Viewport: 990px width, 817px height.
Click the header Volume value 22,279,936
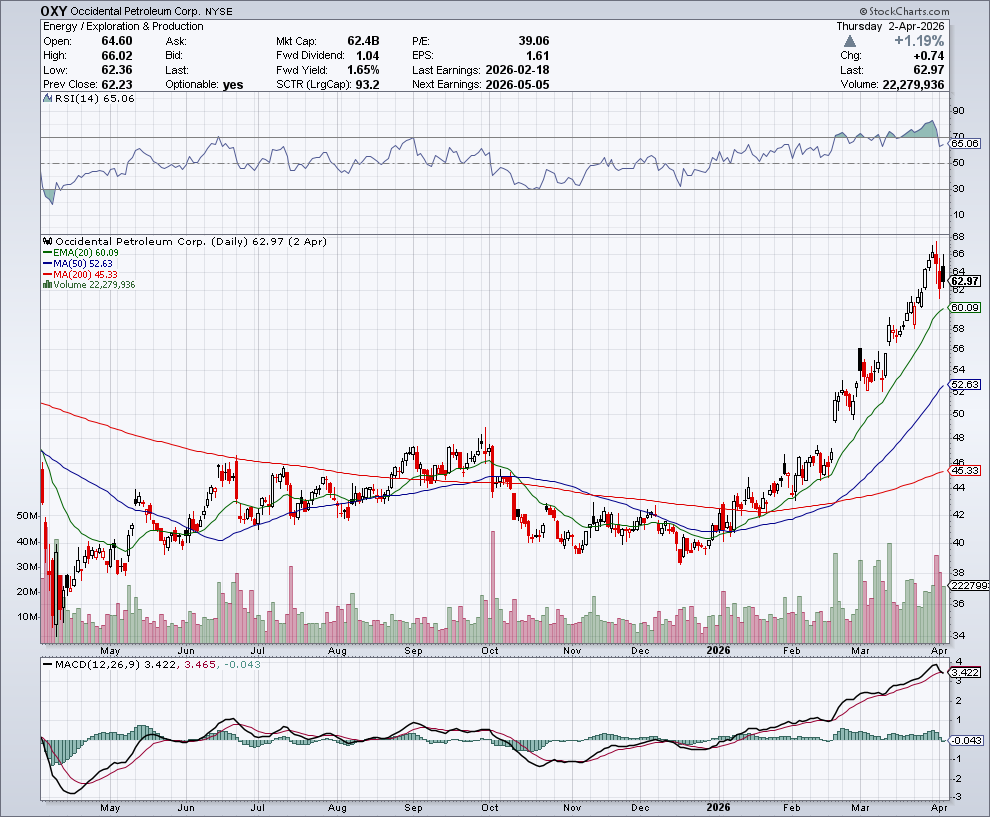pos(913,85)
